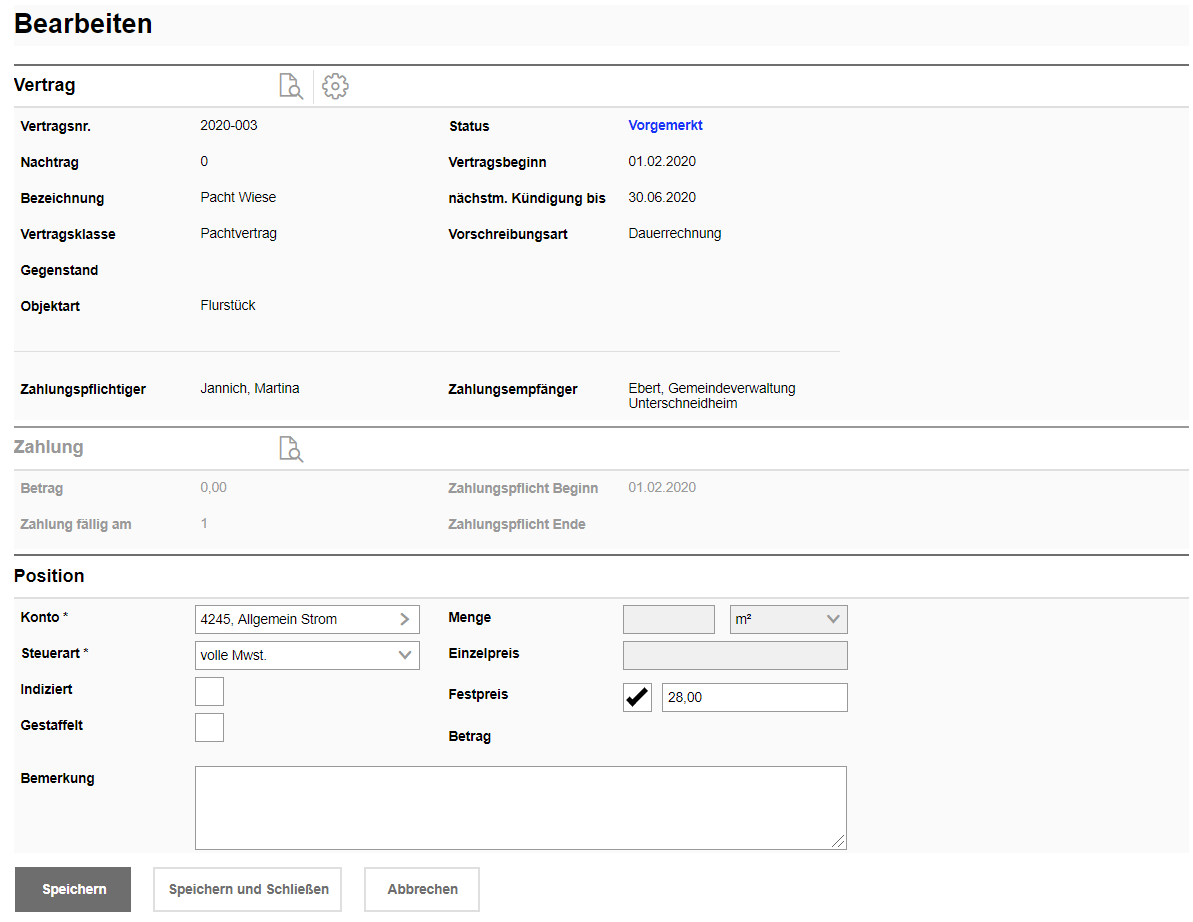This screenshot has width=1193, height=922.
Task: Enable the Gestaffelt checkbox
Action: pyautogui.click(x=209, y=727)
